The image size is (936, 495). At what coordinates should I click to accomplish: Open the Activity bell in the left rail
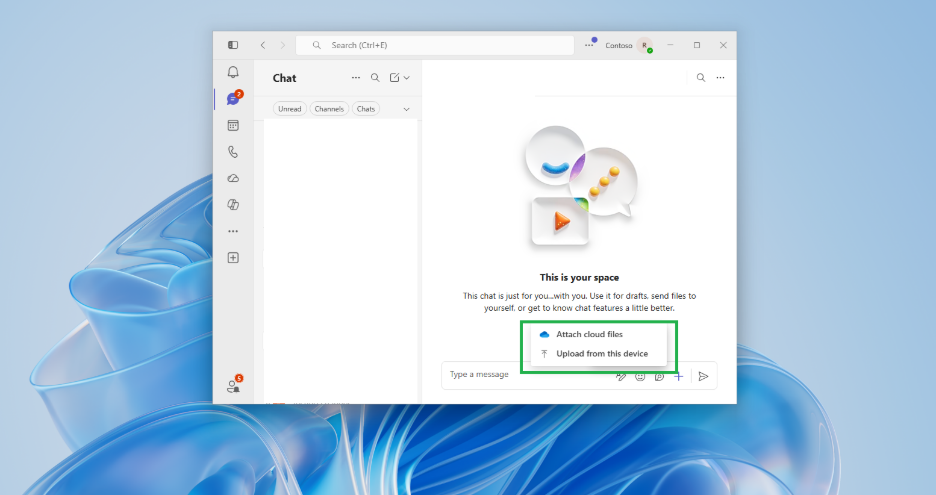click(233, 72)
